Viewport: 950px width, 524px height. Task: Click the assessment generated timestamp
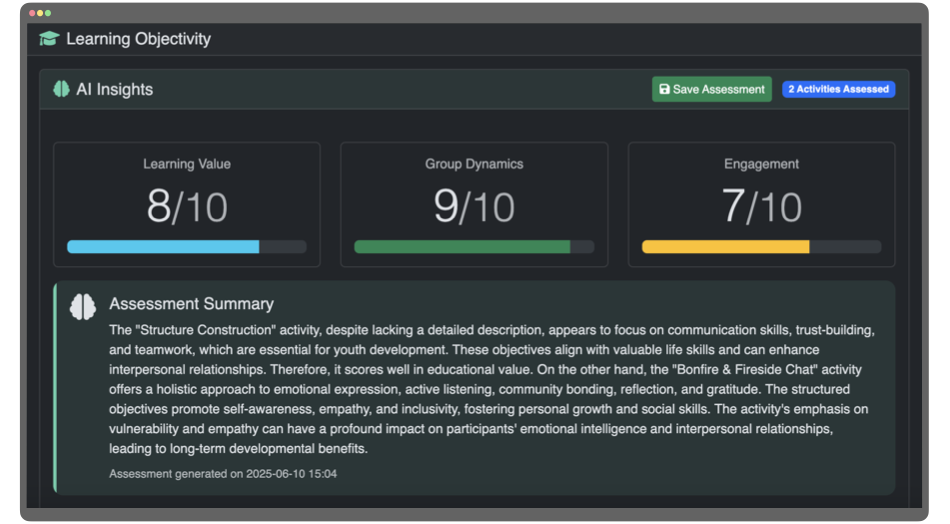(223, 474)
